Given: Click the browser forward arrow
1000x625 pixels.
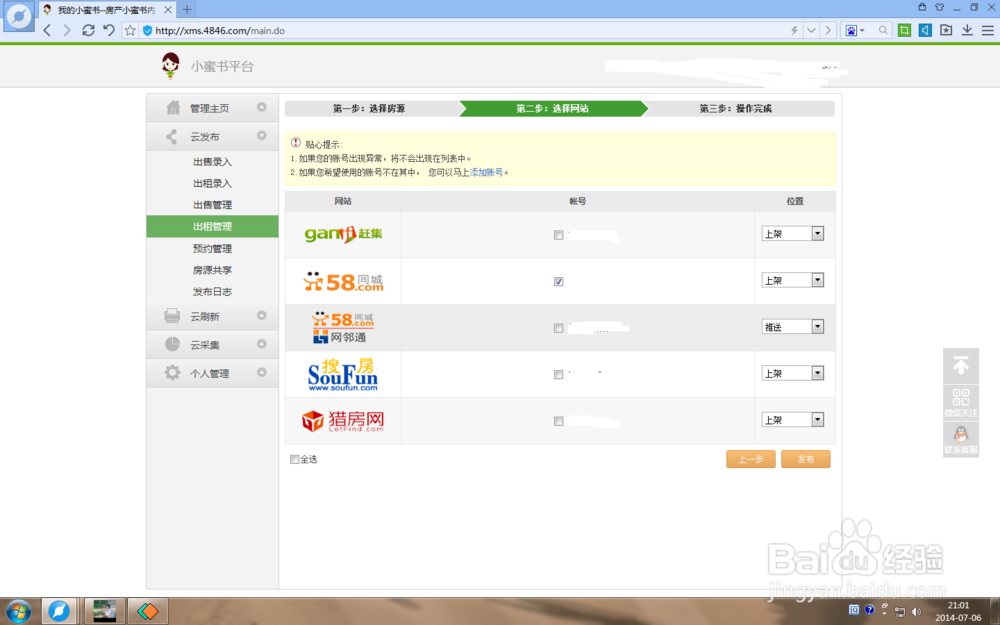Looking at the screenshot, I should (x=66, y=30).
